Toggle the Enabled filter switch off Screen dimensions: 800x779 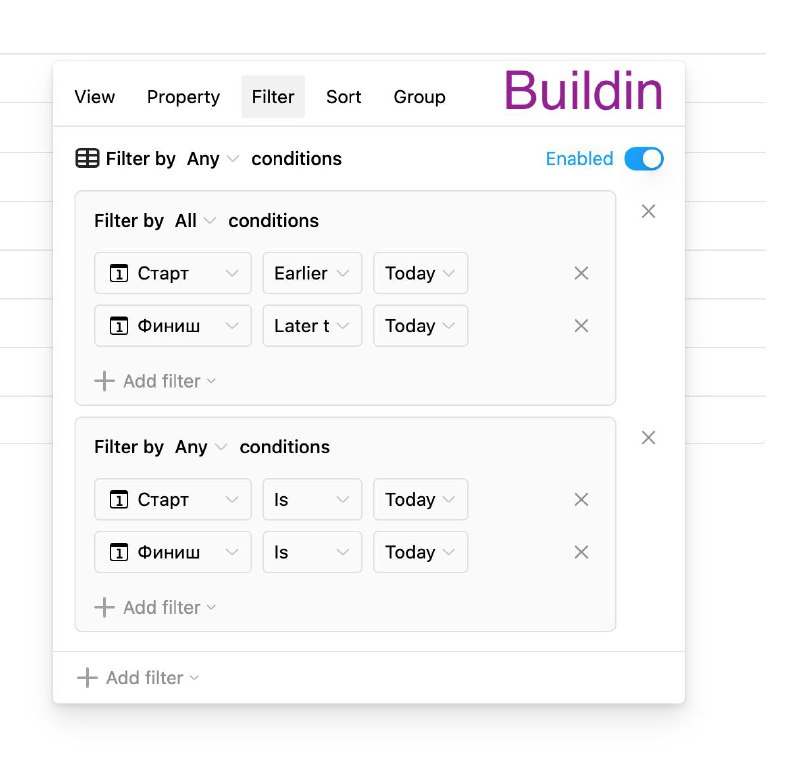pos(644,159)
